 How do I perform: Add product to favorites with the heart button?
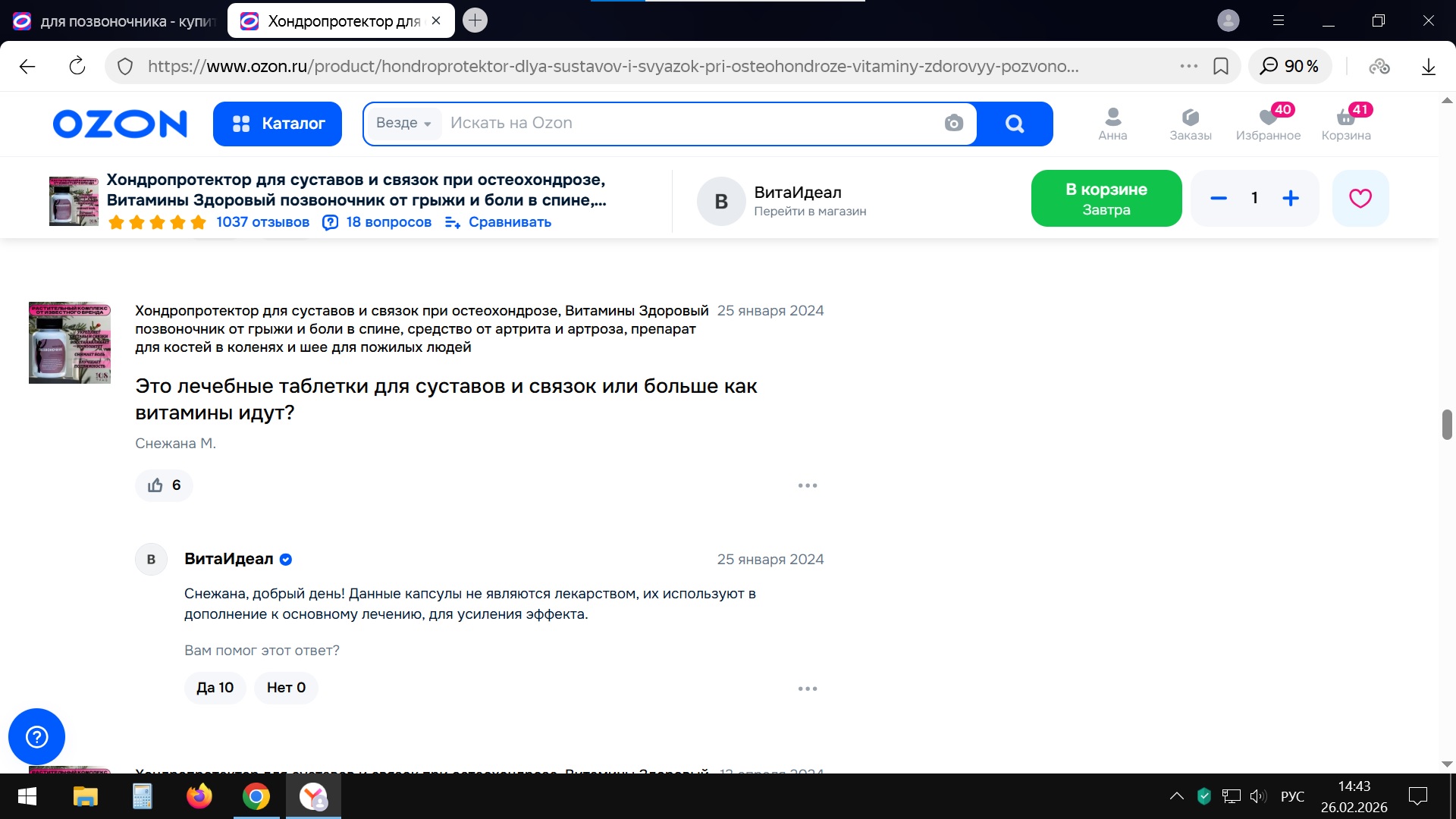click(x=1360, y=198)
